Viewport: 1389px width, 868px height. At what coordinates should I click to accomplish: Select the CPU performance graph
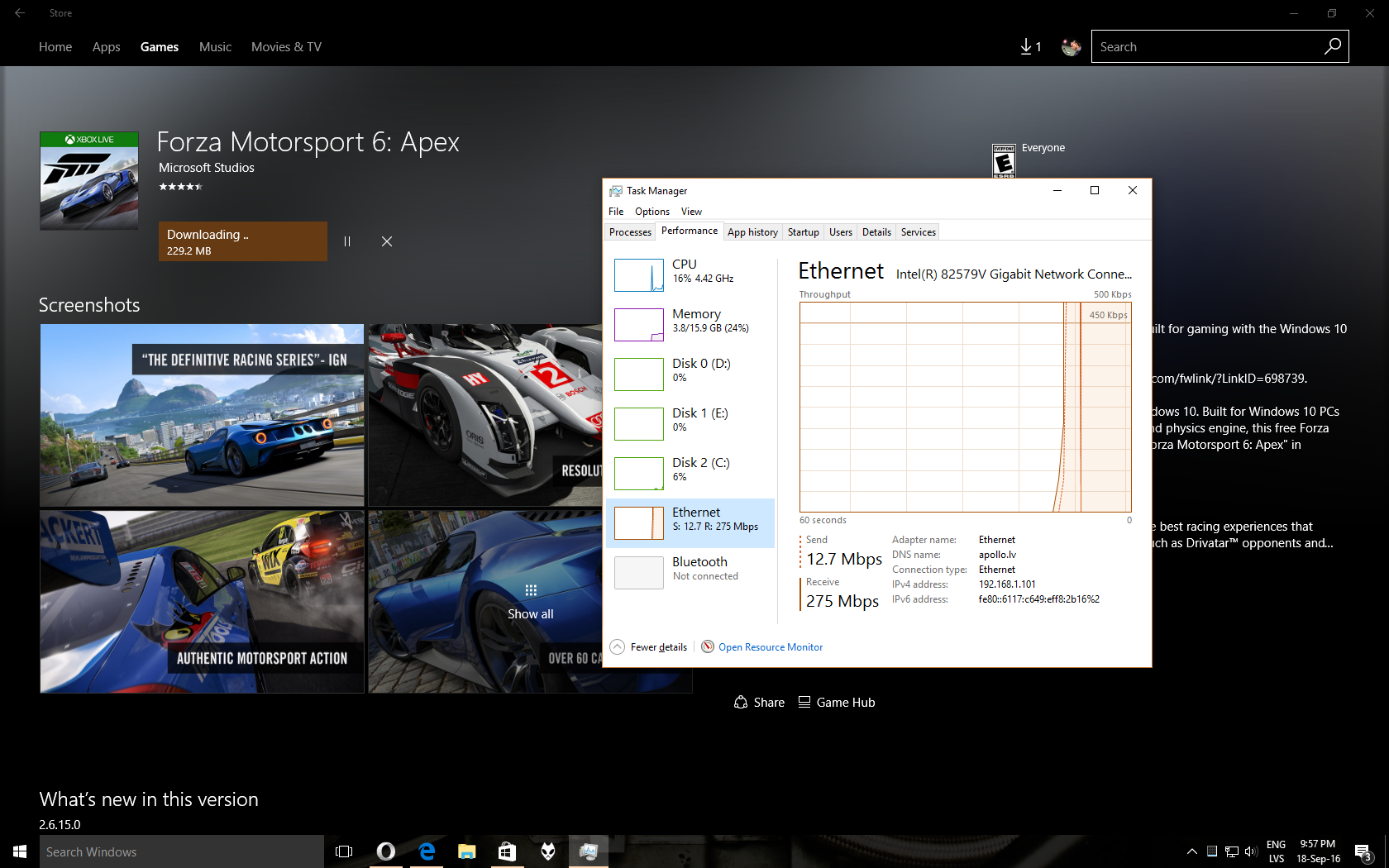point(639,275)
